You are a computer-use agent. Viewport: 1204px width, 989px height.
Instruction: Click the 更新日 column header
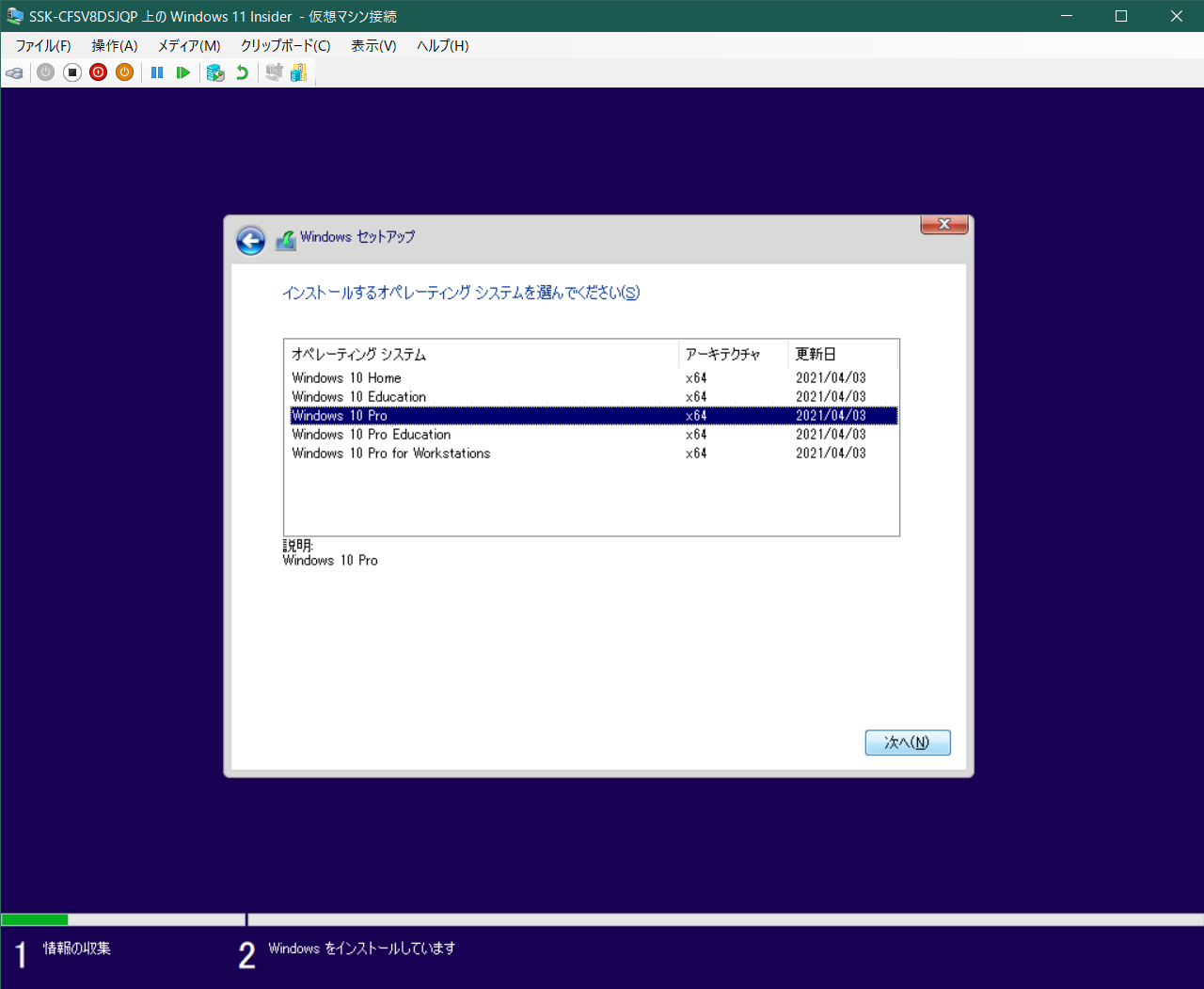point(844,355)
